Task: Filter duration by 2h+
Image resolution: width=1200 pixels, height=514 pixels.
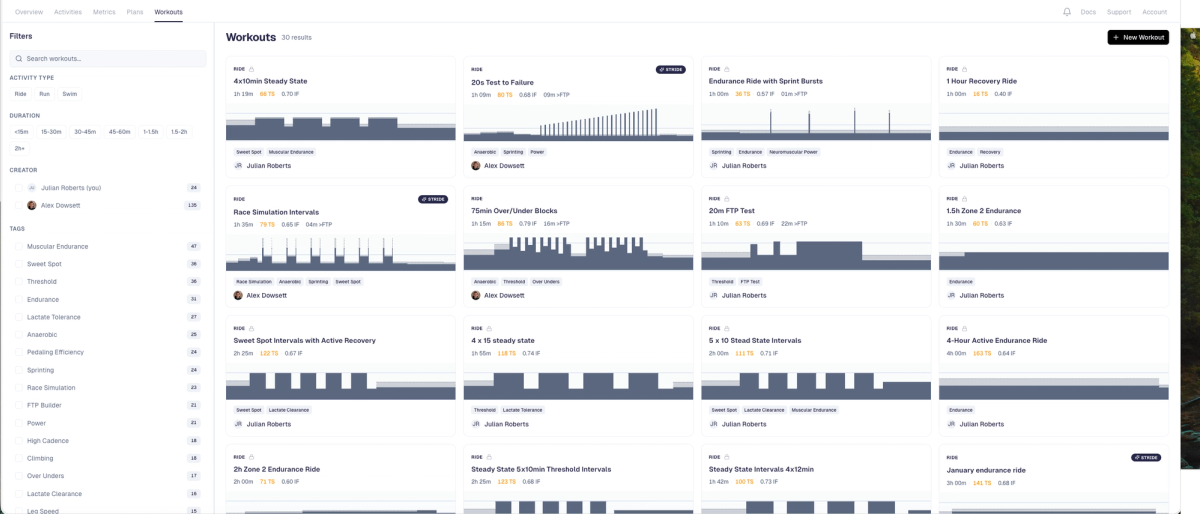Action: [18, 148]
